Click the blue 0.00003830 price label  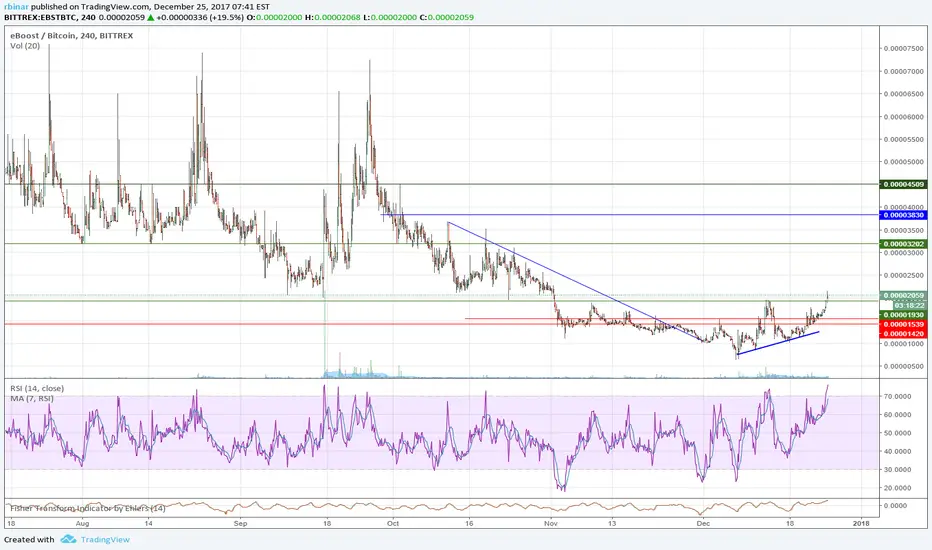click(903, 215)
